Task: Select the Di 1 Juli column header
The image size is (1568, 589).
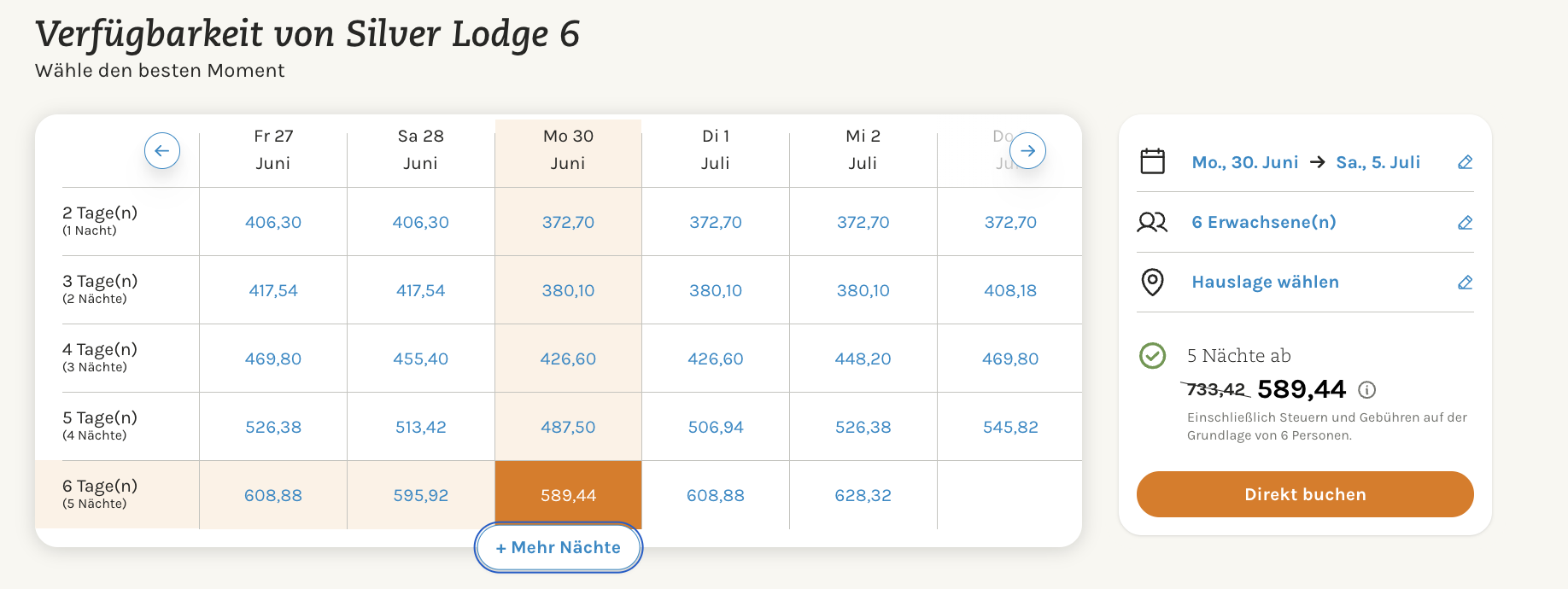Action: tap(716, 149)
